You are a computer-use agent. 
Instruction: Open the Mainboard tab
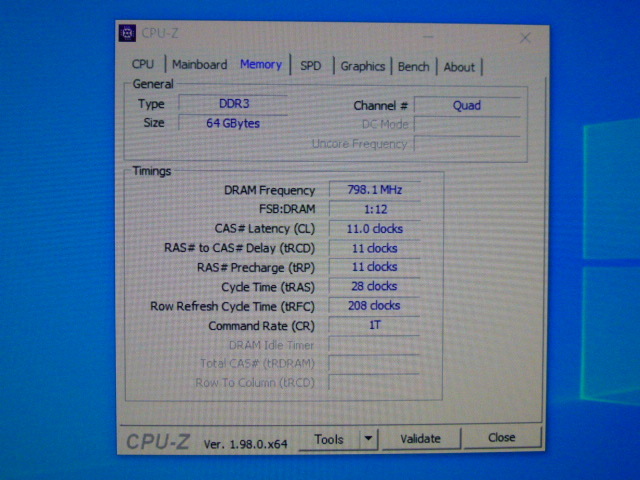tap(199, 64)
